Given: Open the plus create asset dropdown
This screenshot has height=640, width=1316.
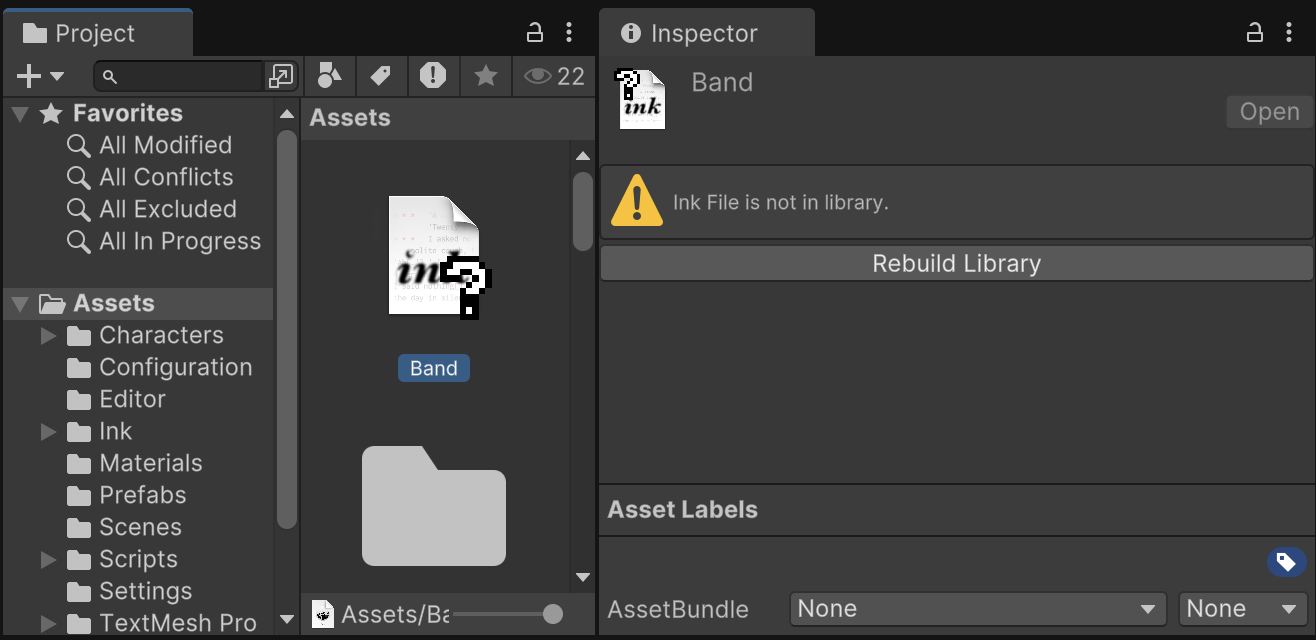Looking at the screenshot, I should point(40,76).
